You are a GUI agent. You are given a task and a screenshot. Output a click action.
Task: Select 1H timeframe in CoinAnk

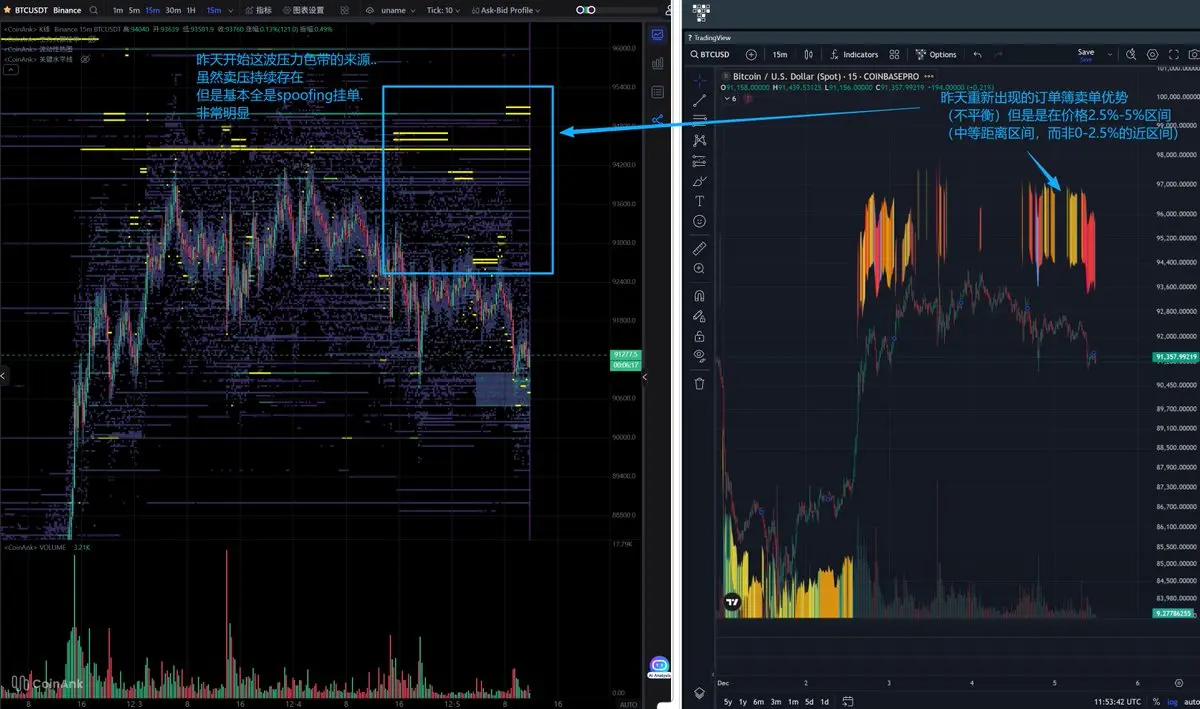191,10
